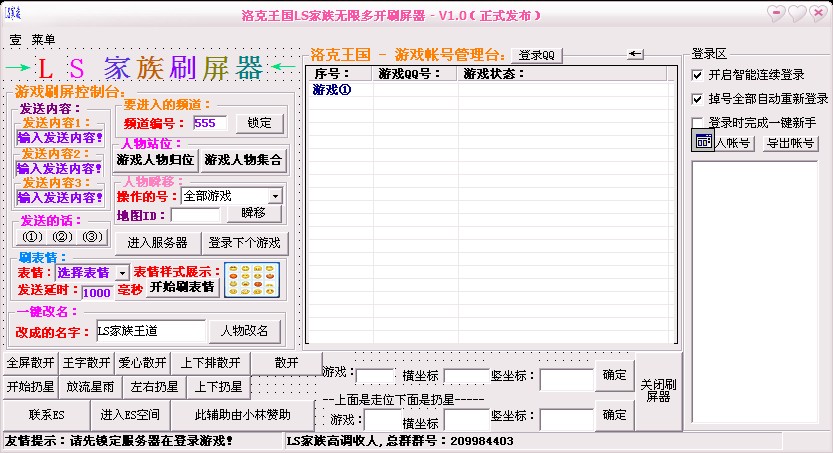Click 爱心散开 button
Screen dimensions: 833x453
tap(142, 363)
